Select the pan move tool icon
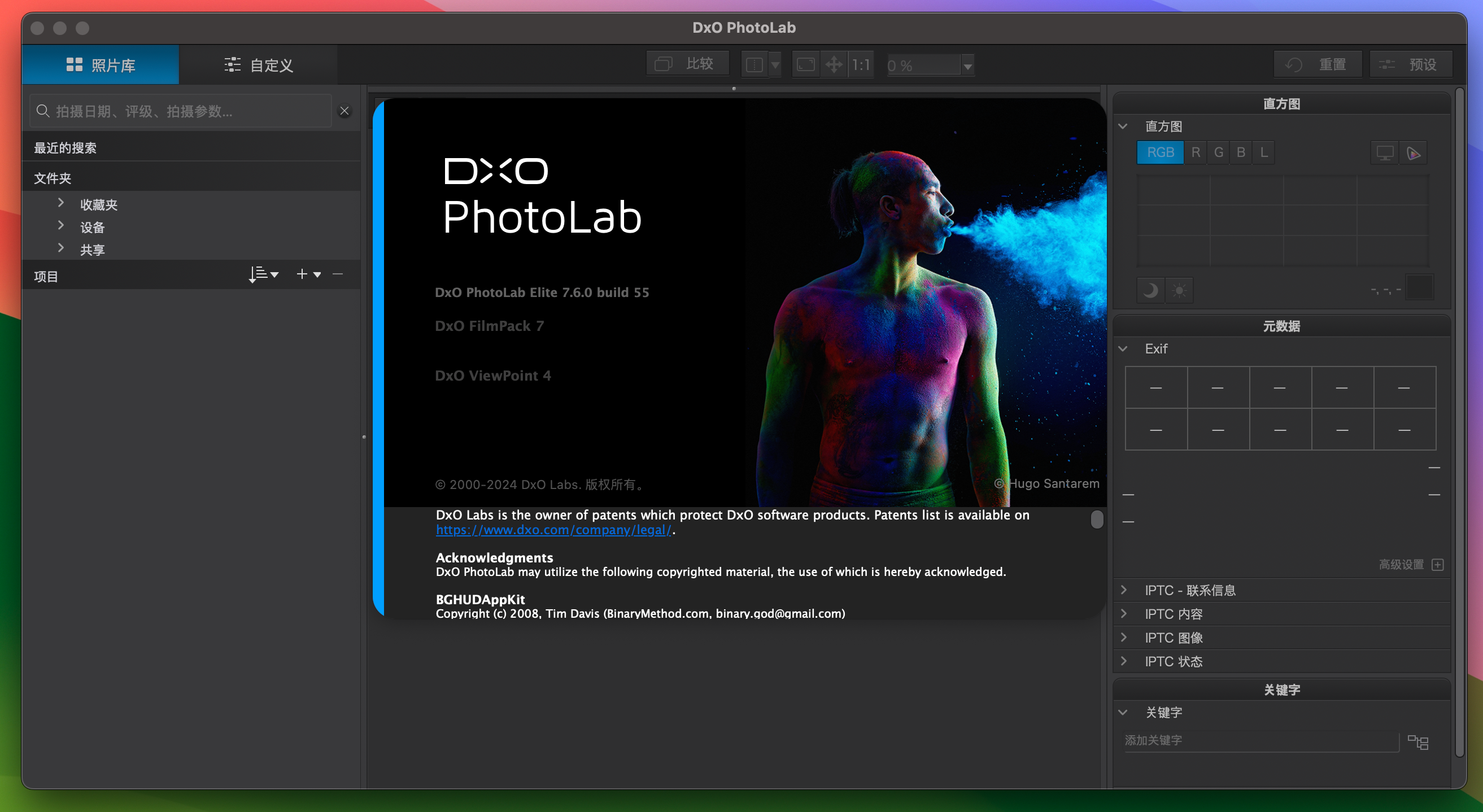 (834, 64)
